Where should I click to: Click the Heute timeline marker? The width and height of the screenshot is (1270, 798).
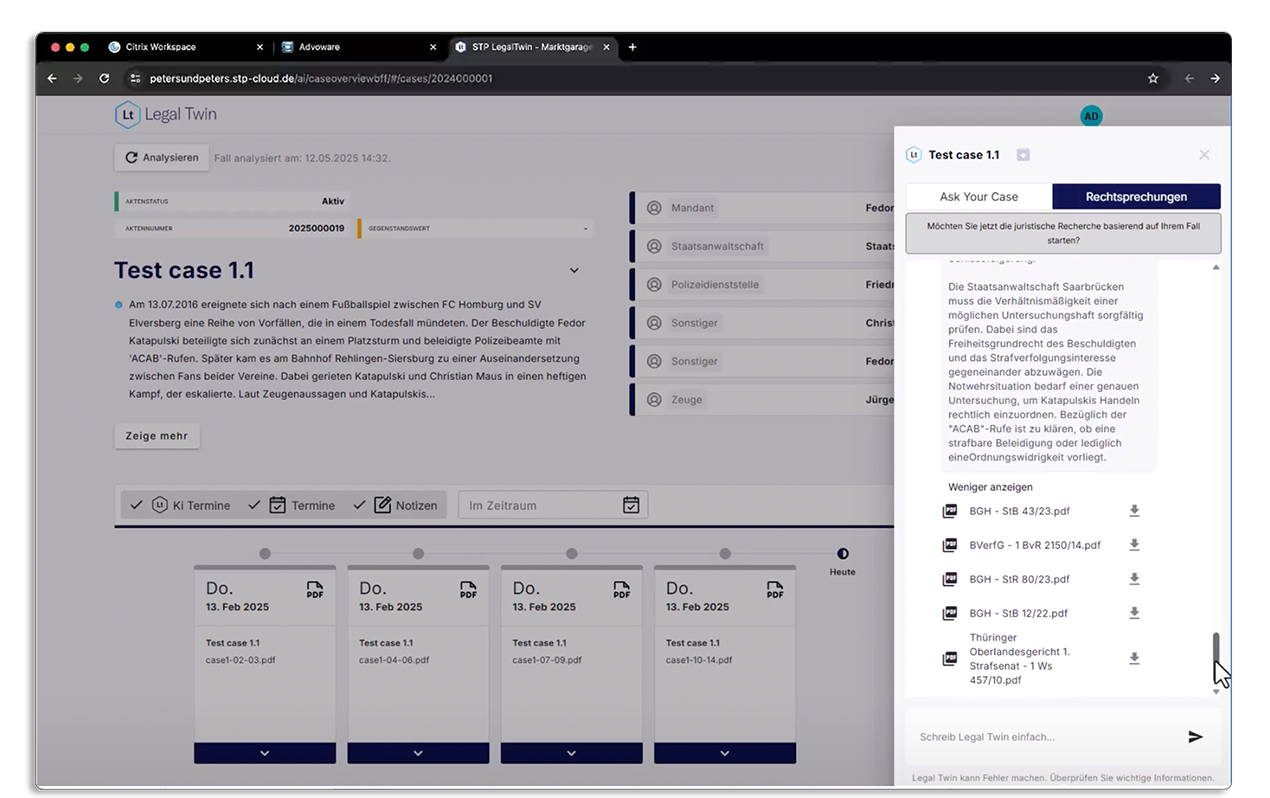[x=842, y=553]
